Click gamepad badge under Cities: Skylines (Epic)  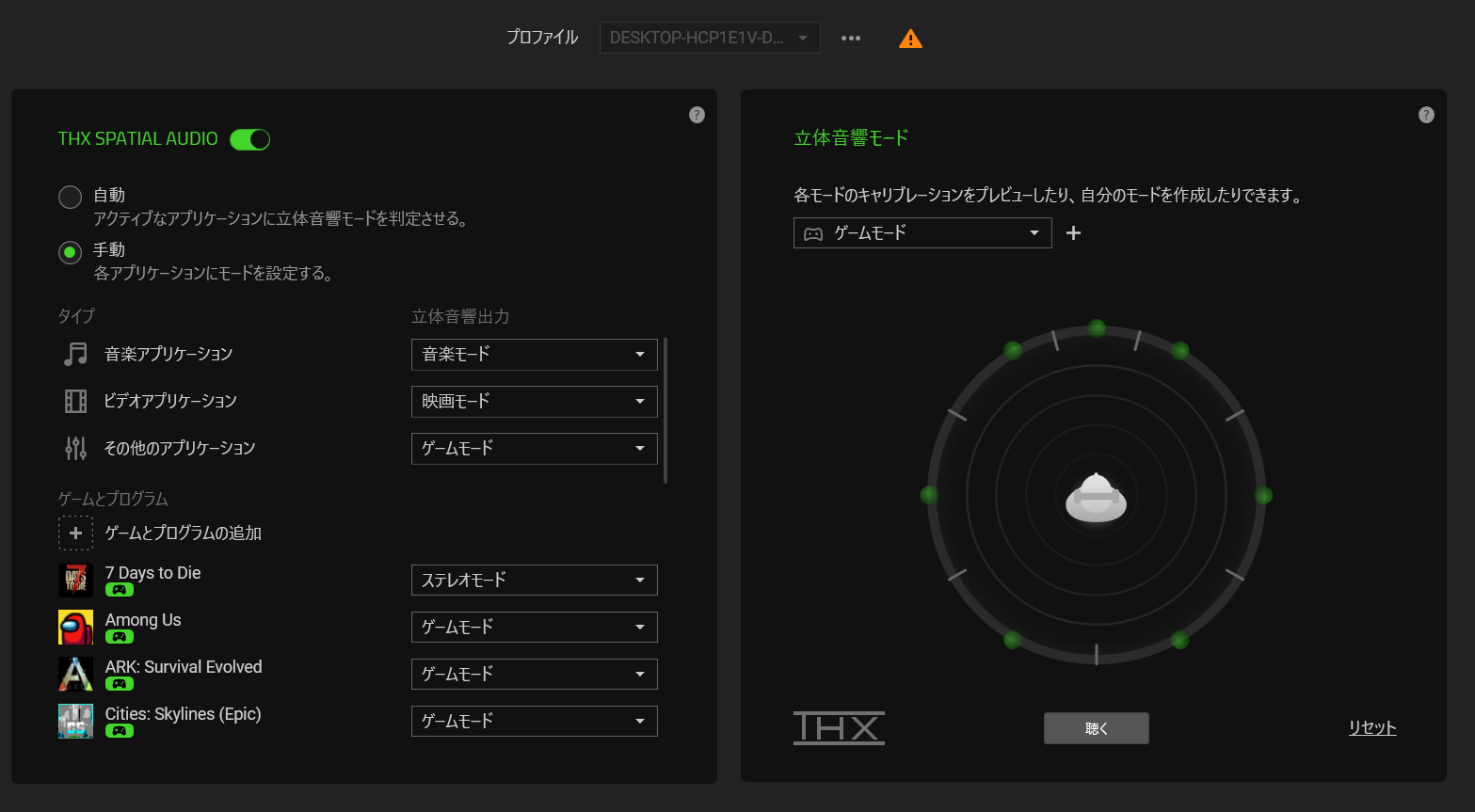coord(119,731)
